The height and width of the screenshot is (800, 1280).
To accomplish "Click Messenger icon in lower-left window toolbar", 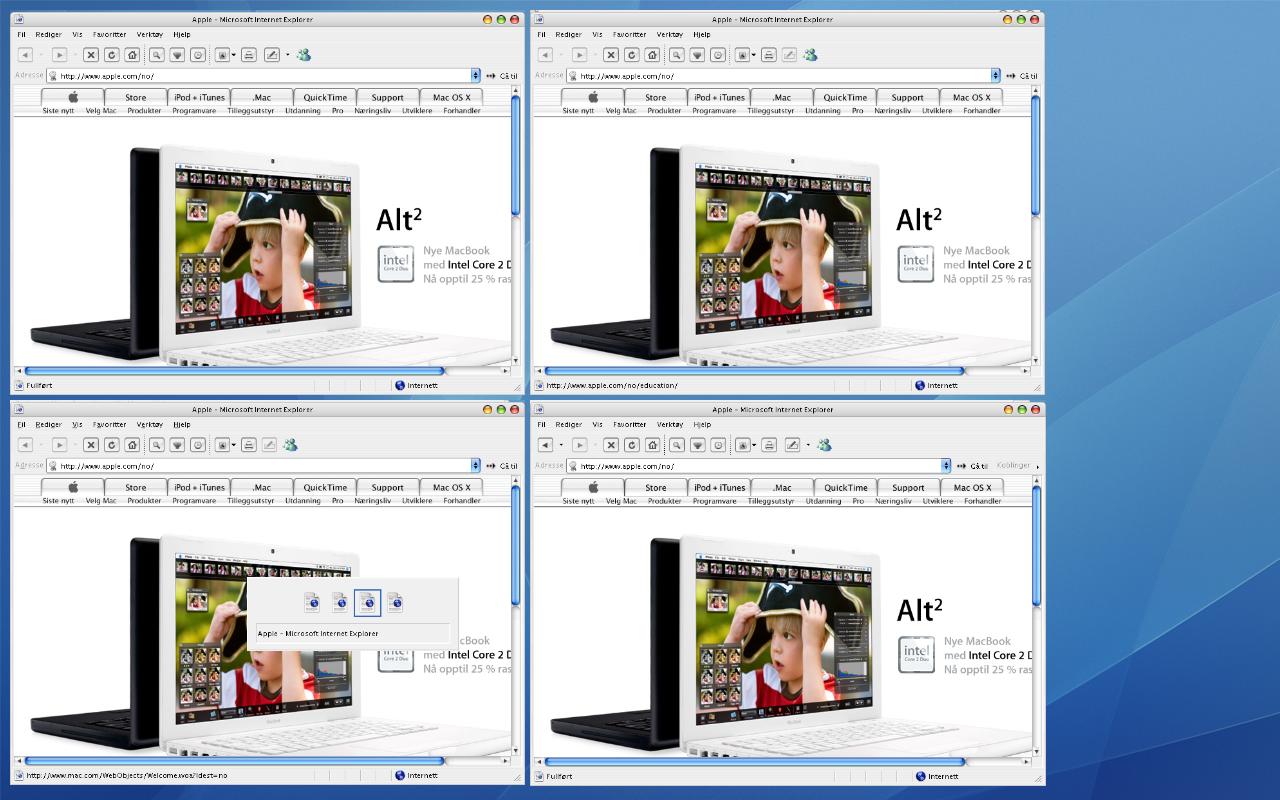I will tap(290, 445).
